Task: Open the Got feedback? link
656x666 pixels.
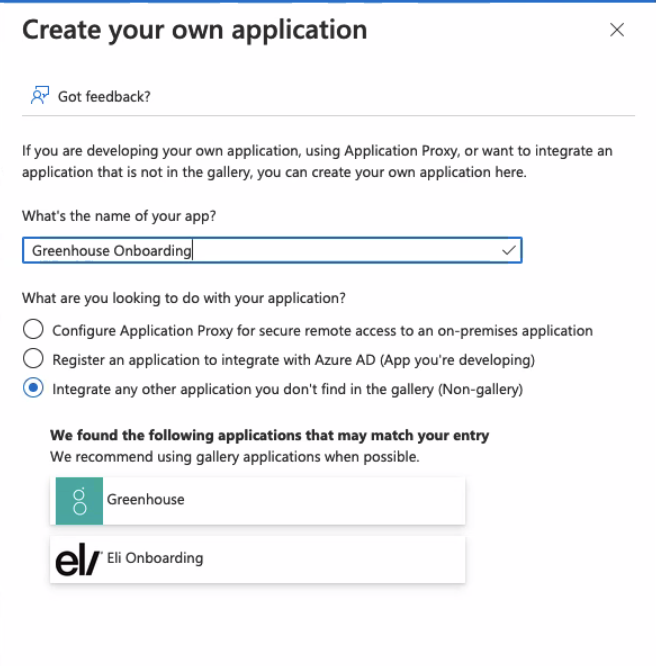Action: tap(104, 96)
